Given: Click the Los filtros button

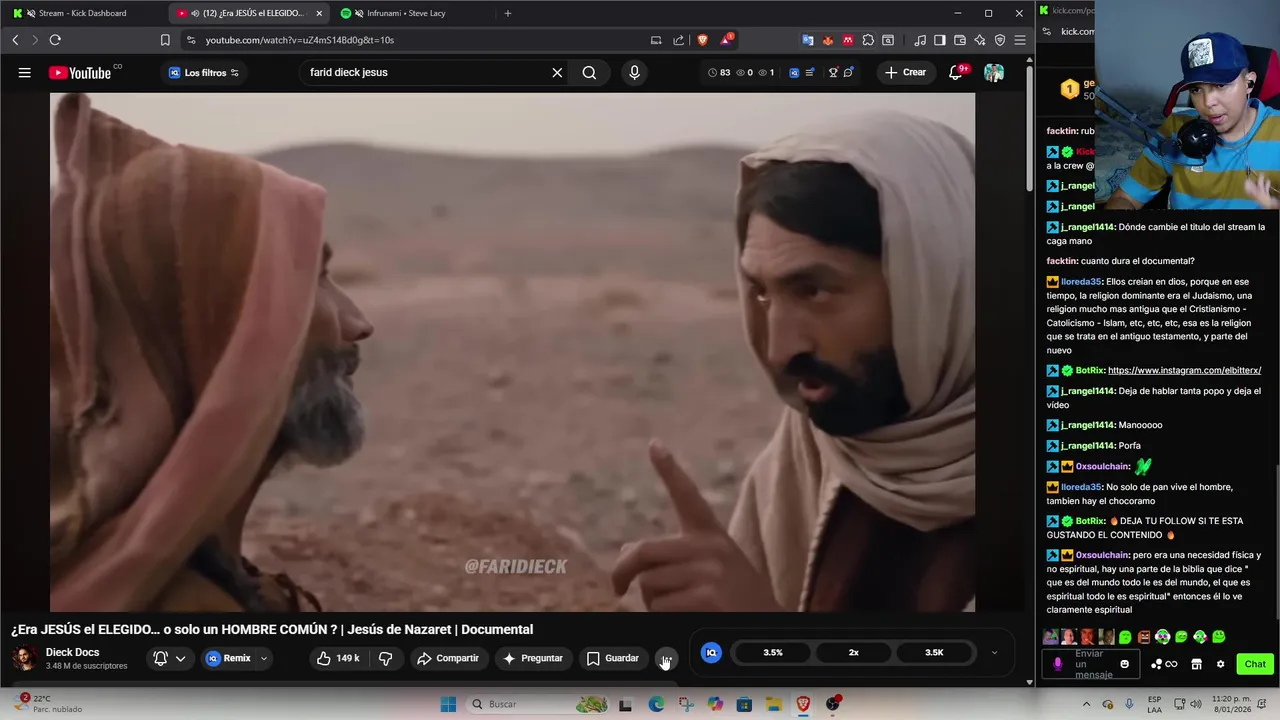Looking at the screenshot, I should tap(204, 72).
